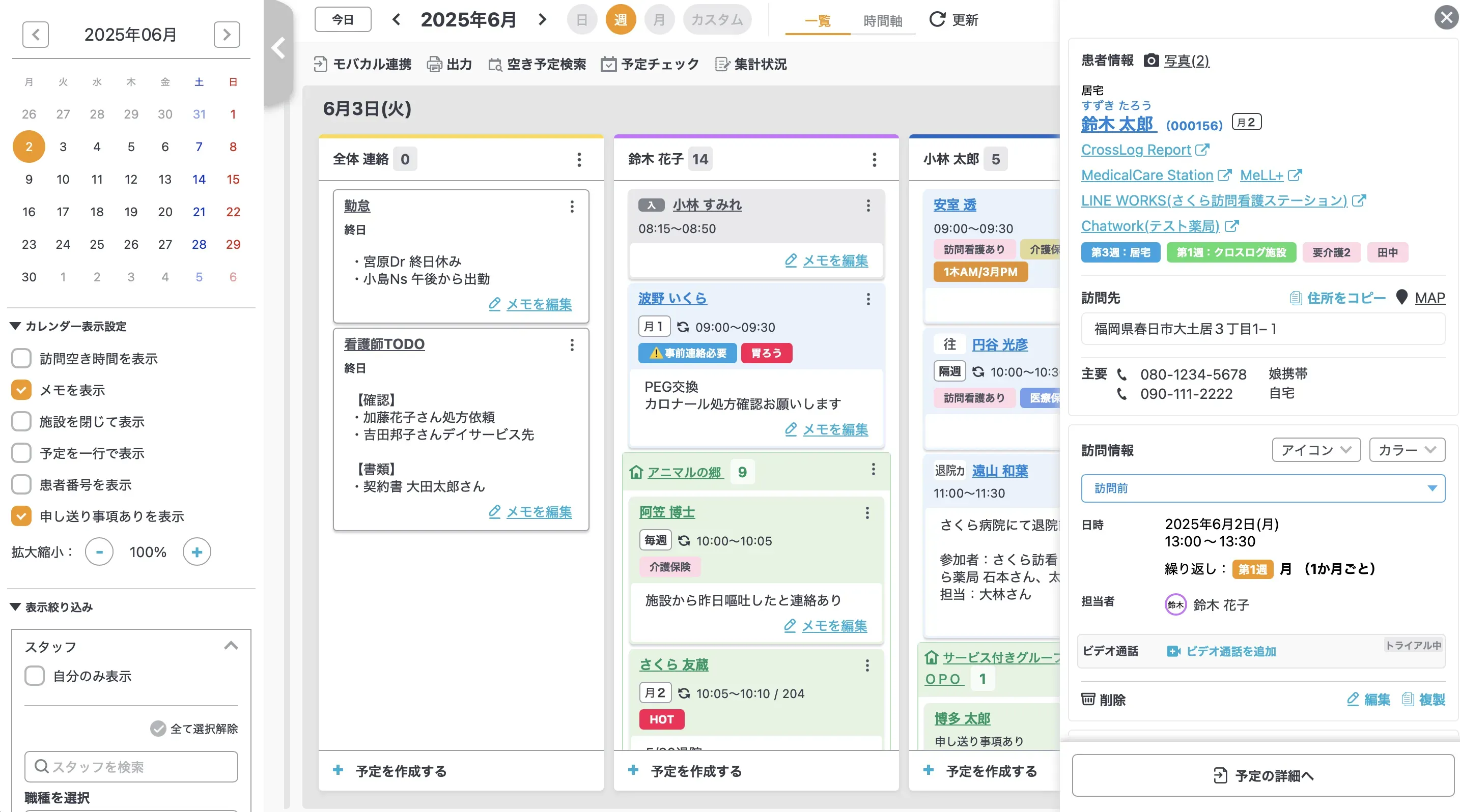Go to previous month in mini calendar
Screen dimensions: 1460x812
coord(36,35)
